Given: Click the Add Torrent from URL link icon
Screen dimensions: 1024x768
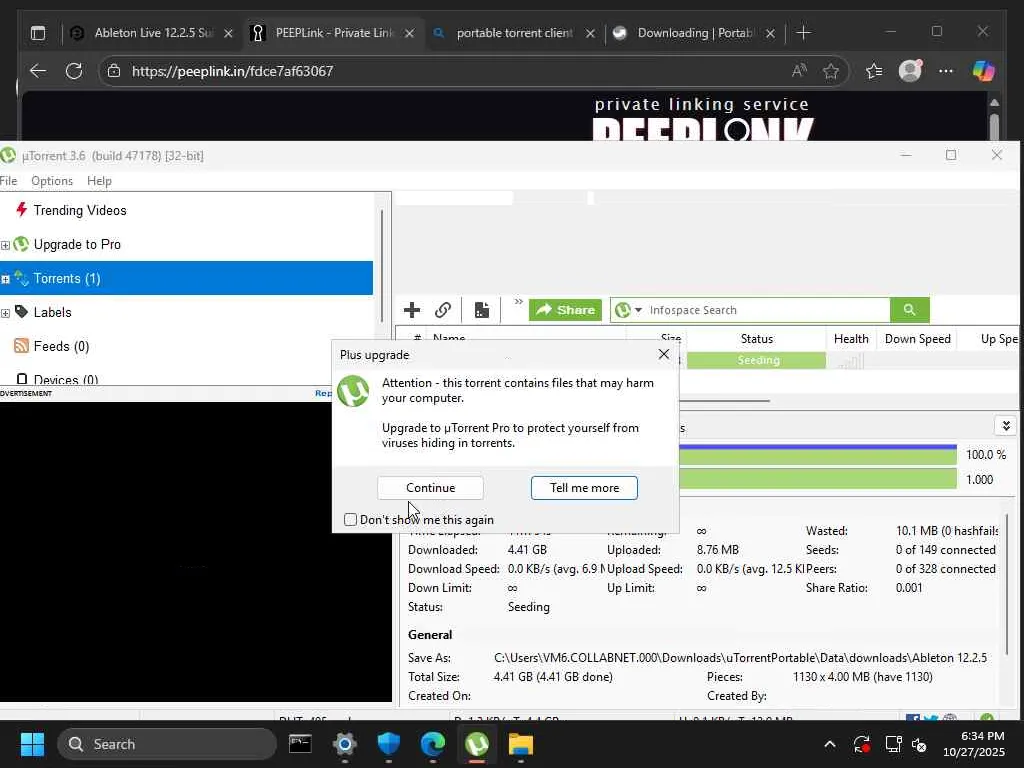Looking at the screenshot, I should 443,310.
